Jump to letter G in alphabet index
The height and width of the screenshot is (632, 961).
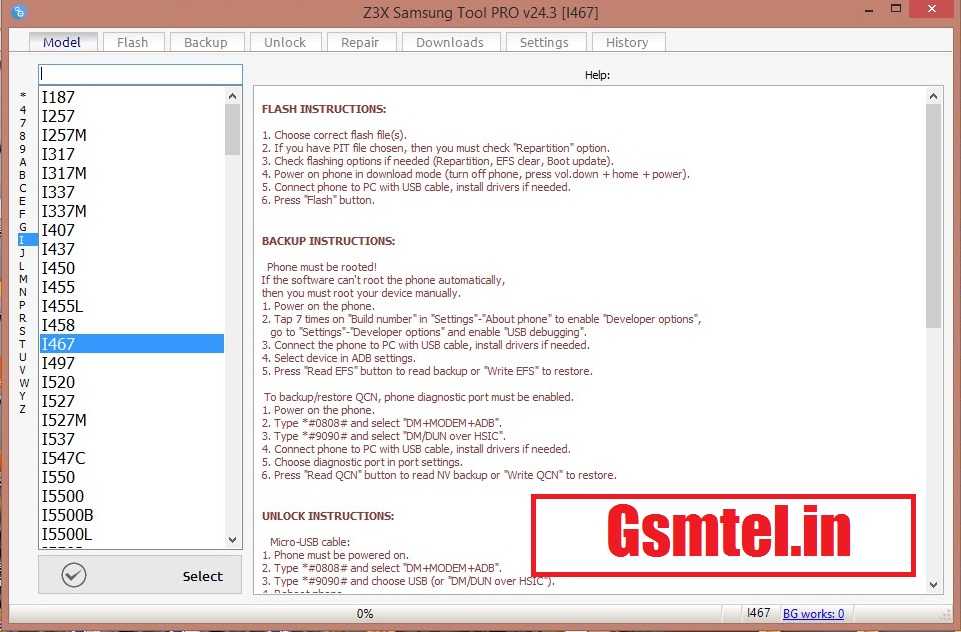(x=23, y=227)
